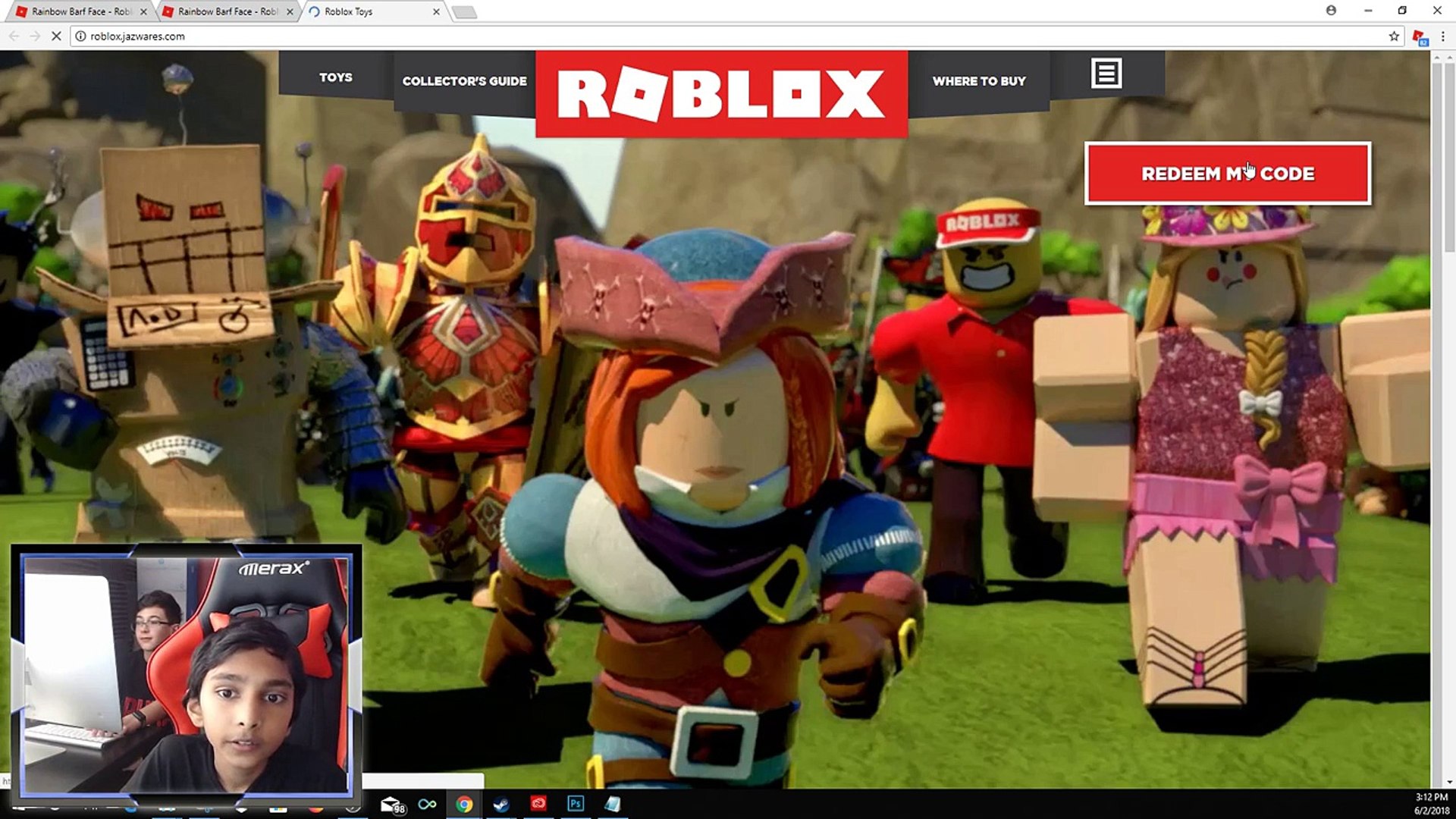Open Chrome's three-dot menu
The image size is (1456, 819).
[1442, 36]
